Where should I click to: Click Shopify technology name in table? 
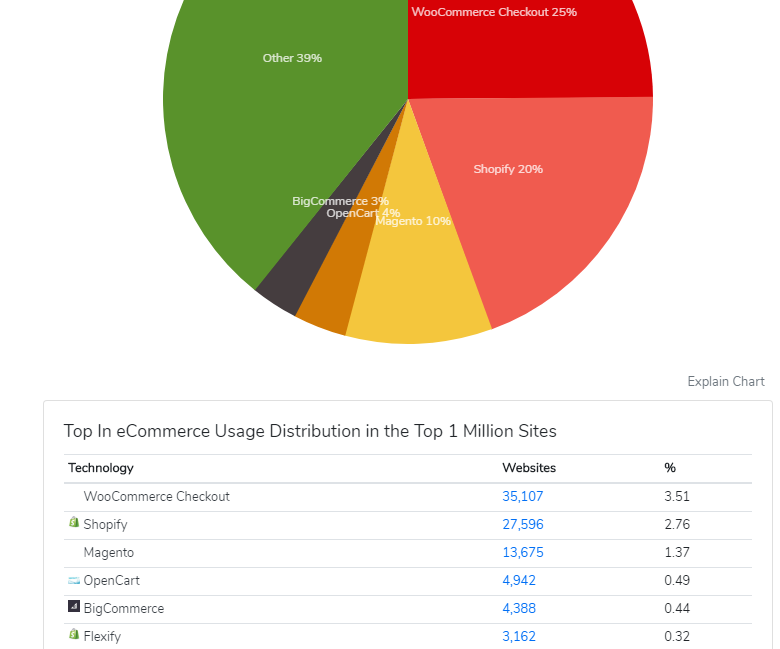pyautogui.click(x=105, y=525)
